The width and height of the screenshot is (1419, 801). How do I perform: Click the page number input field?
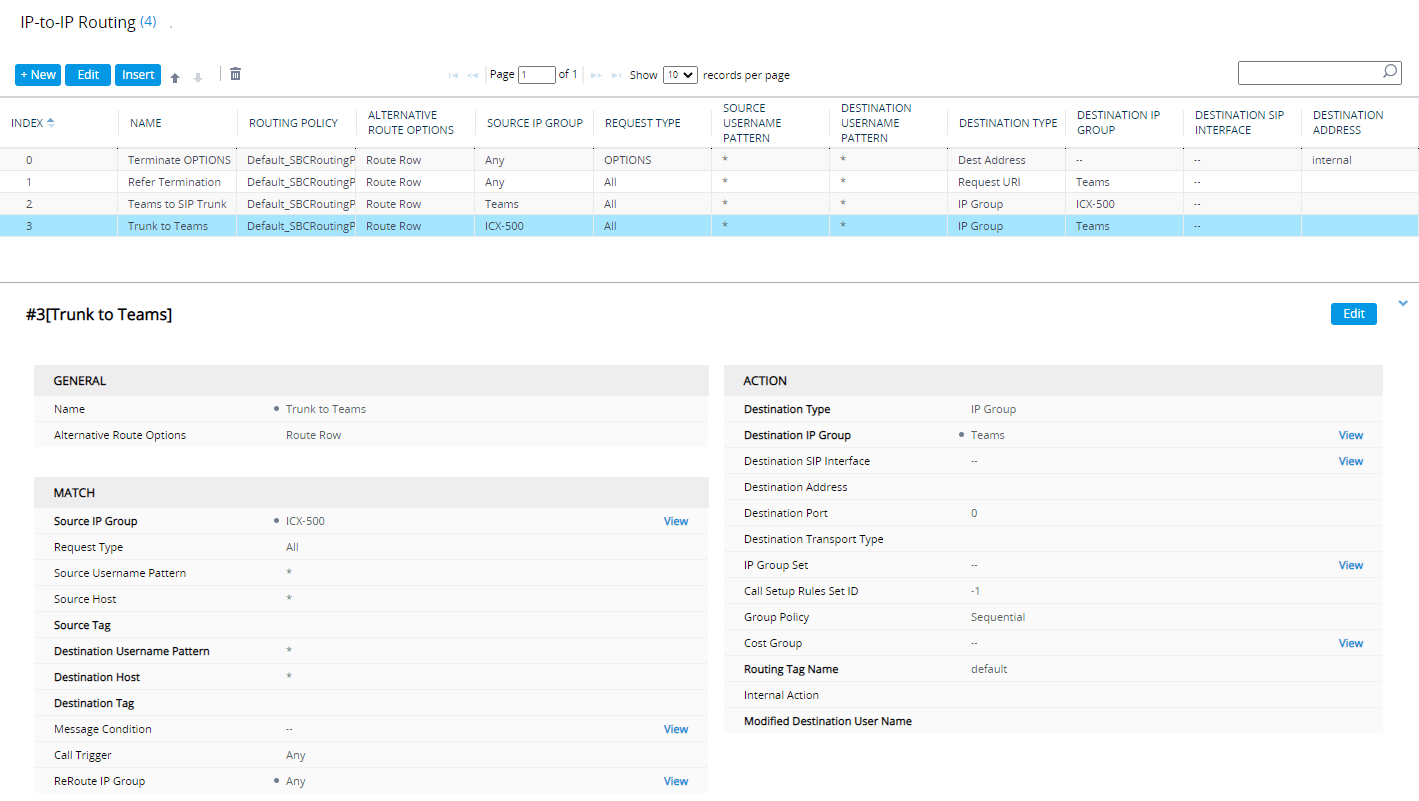[536, 75]
